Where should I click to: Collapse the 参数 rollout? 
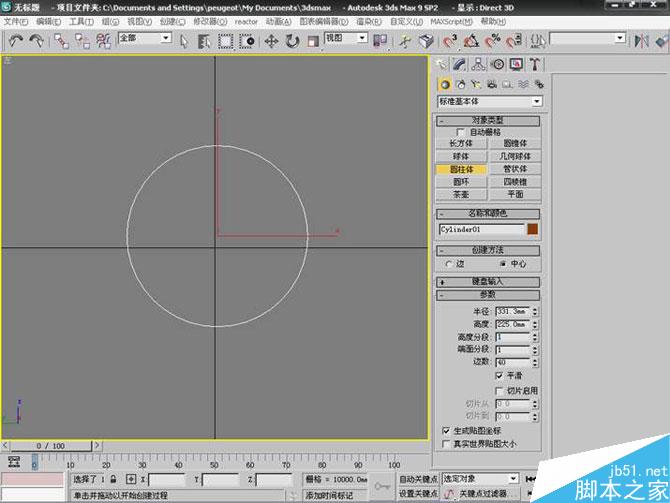pyautogui.click(x=488, y=295)
